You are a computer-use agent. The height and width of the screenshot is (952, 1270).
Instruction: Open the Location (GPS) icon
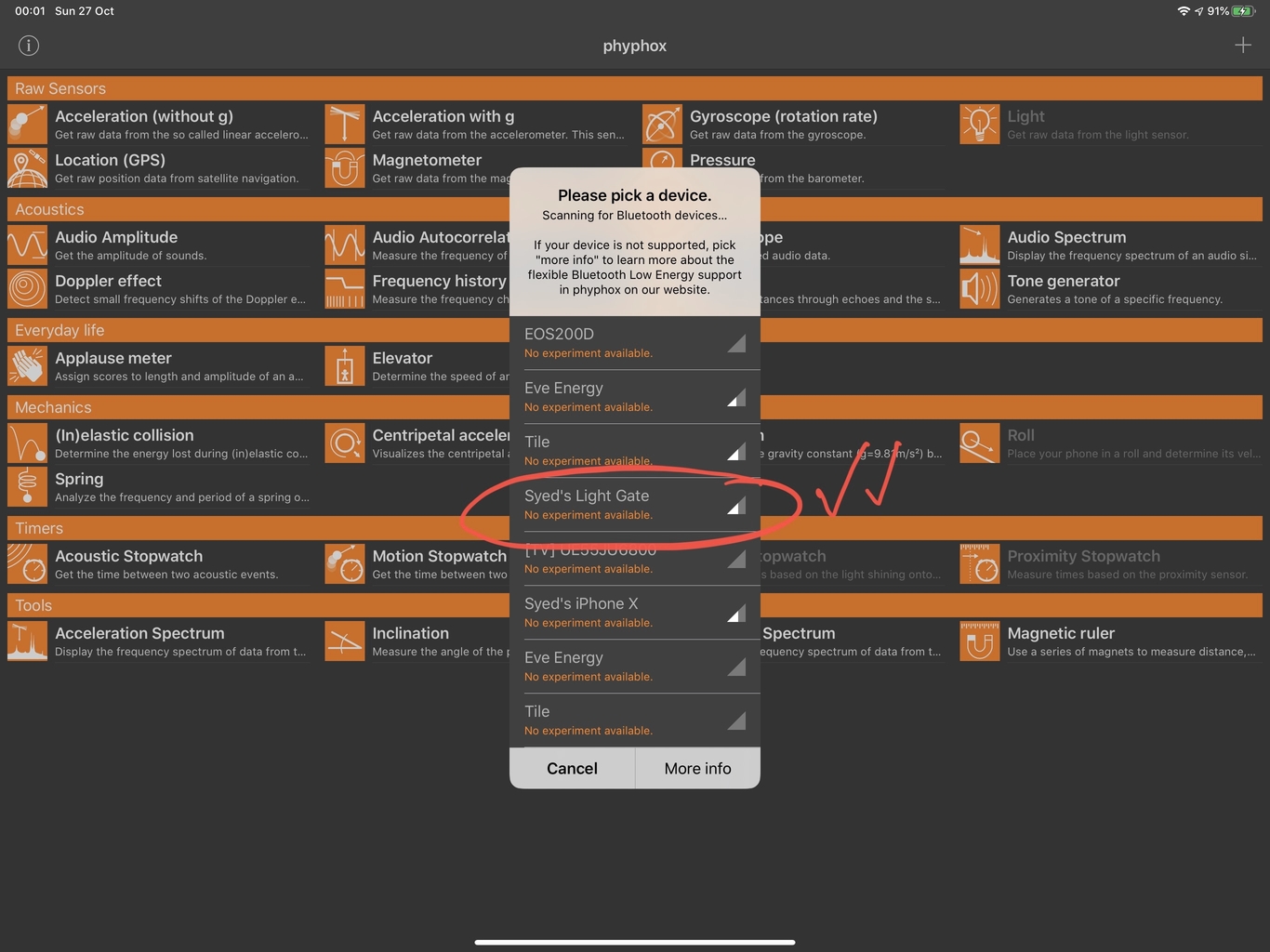pos(27,168)
